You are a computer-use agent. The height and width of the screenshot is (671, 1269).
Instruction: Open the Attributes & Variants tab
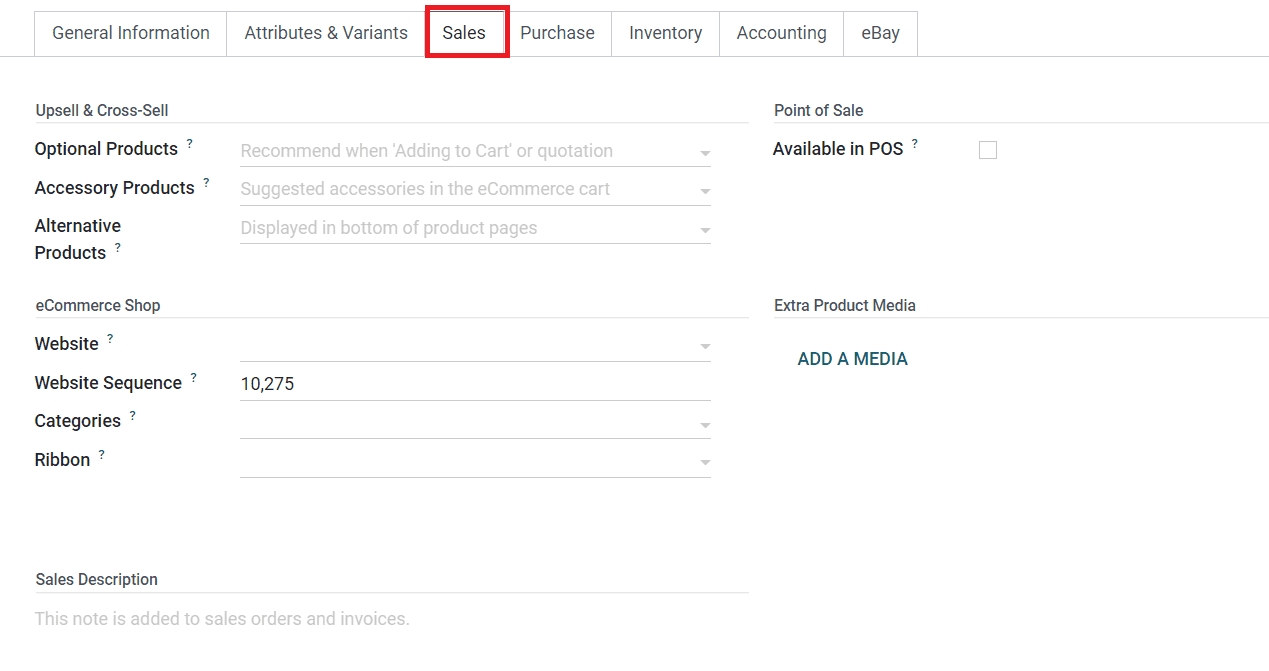point(326,33)
